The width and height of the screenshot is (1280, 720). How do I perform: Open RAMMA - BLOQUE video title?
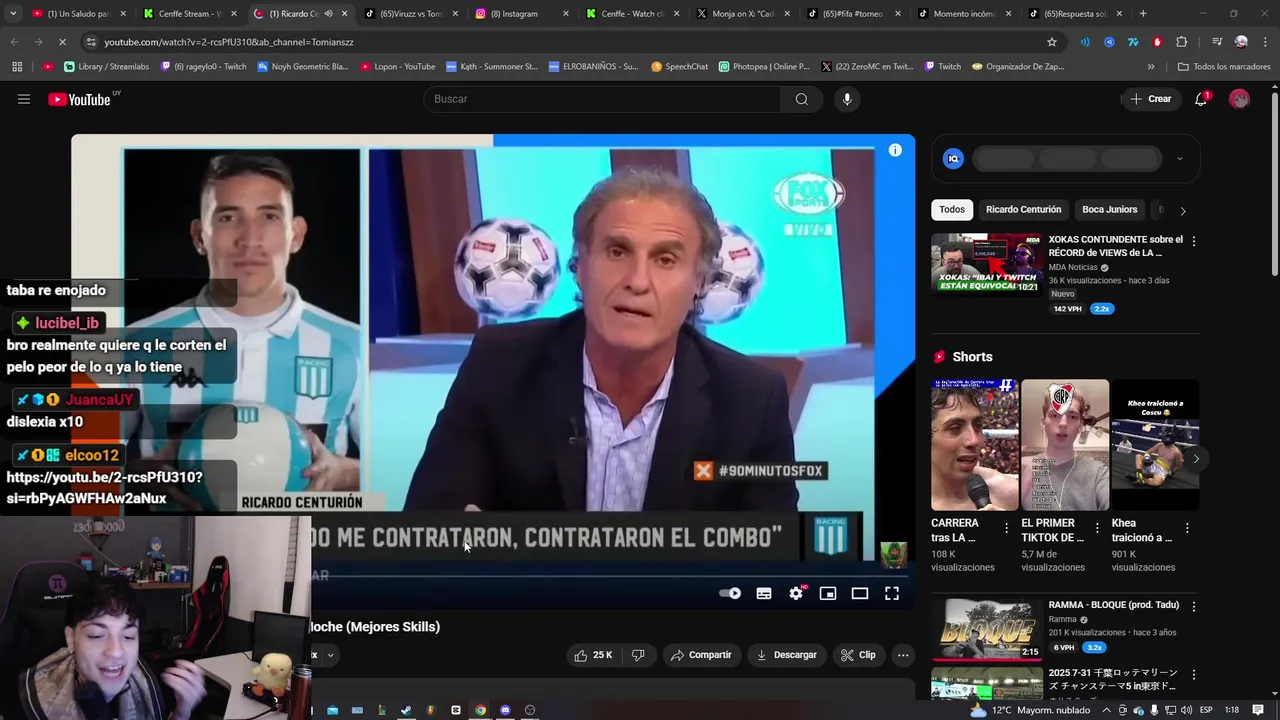(1113, 605)
